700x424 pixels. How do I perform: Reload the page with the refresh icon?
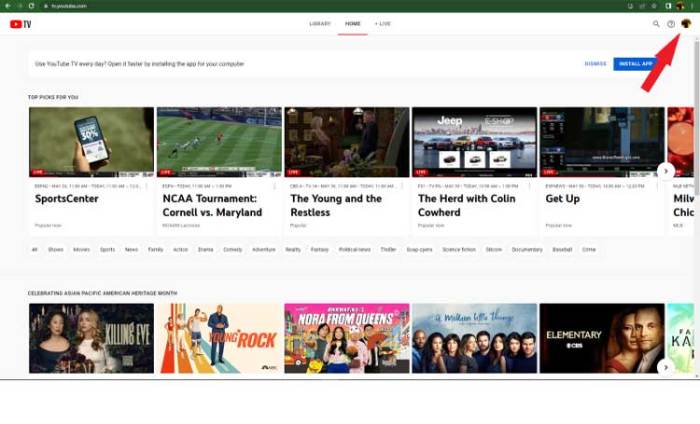click(31, 6)
